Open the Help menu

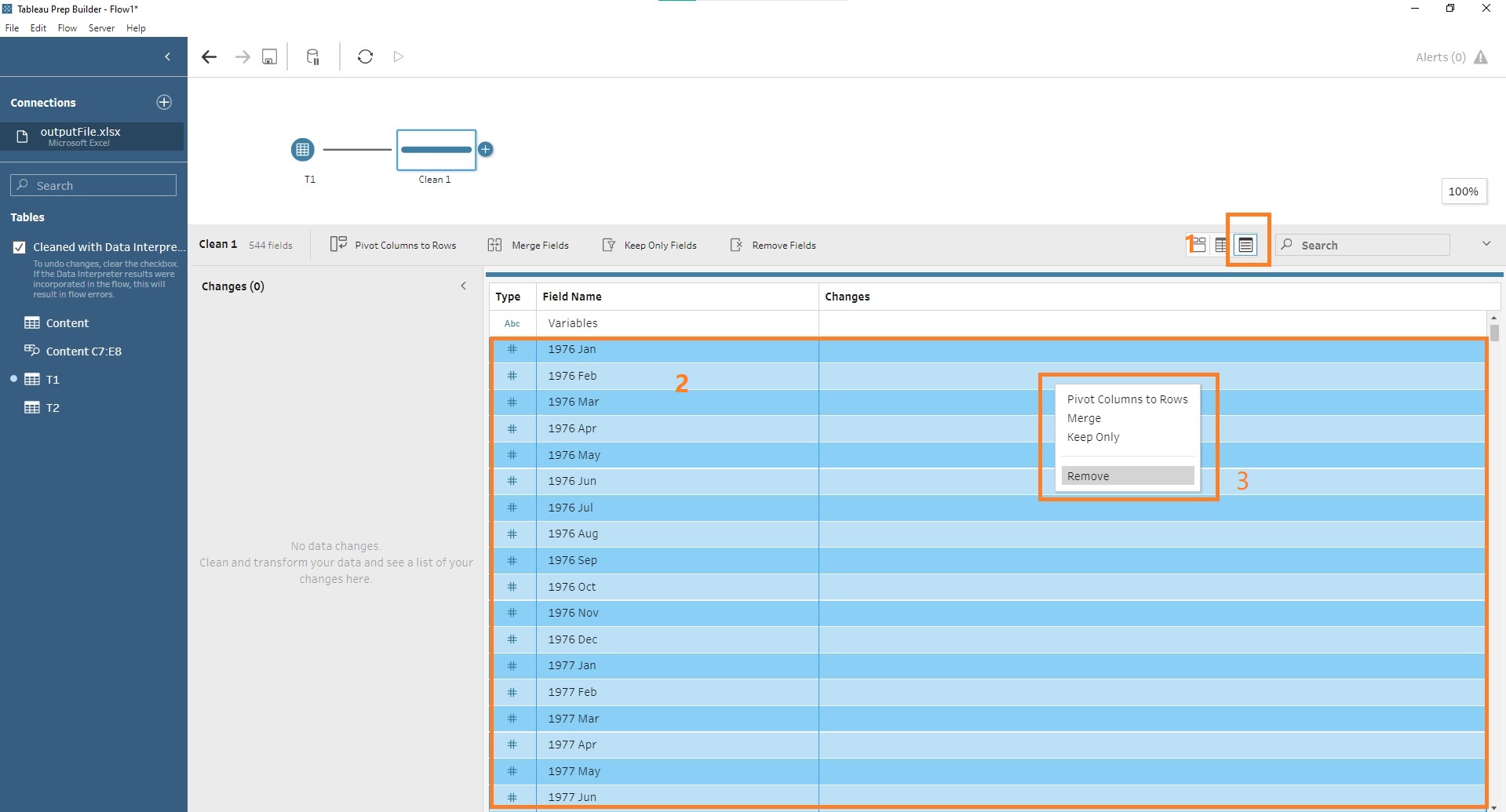click(136, 27)
